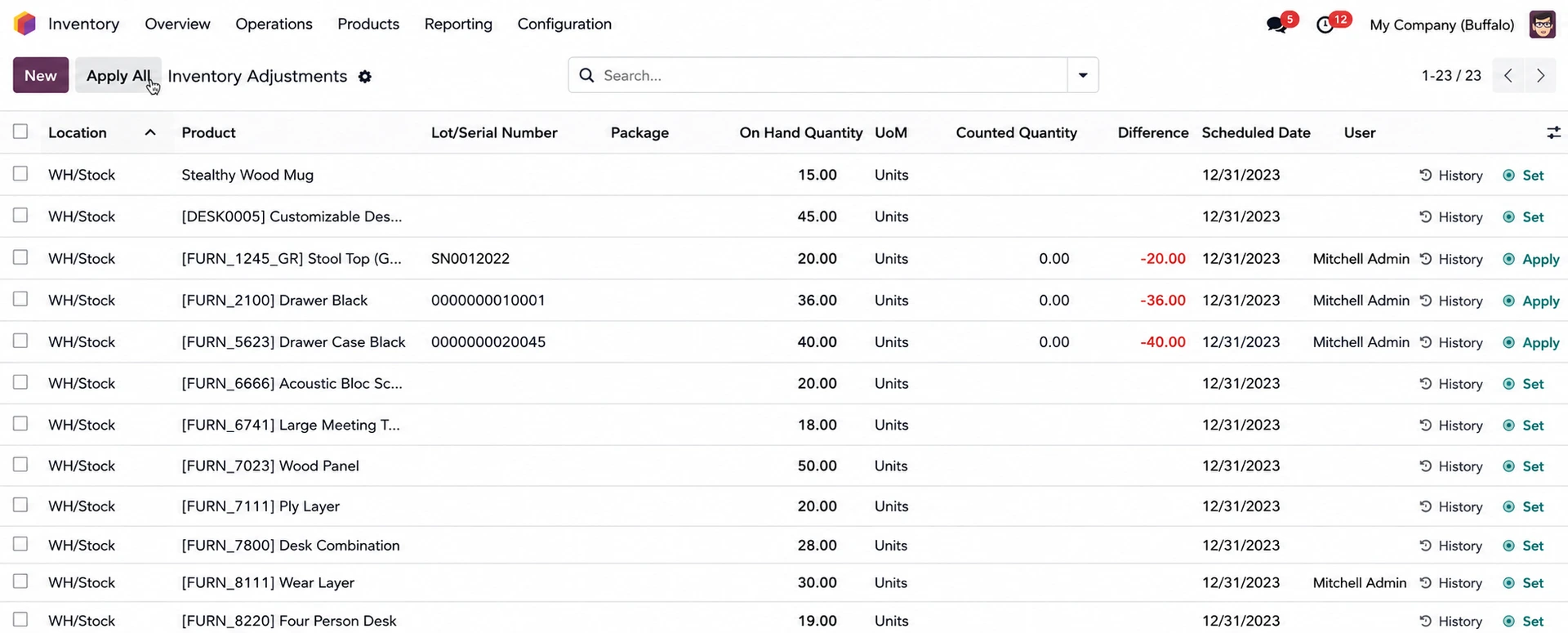Screen dimensions: 1568x633
Task: Check the Customizable Desk row checkbox
Action: (x=20, y=216)
